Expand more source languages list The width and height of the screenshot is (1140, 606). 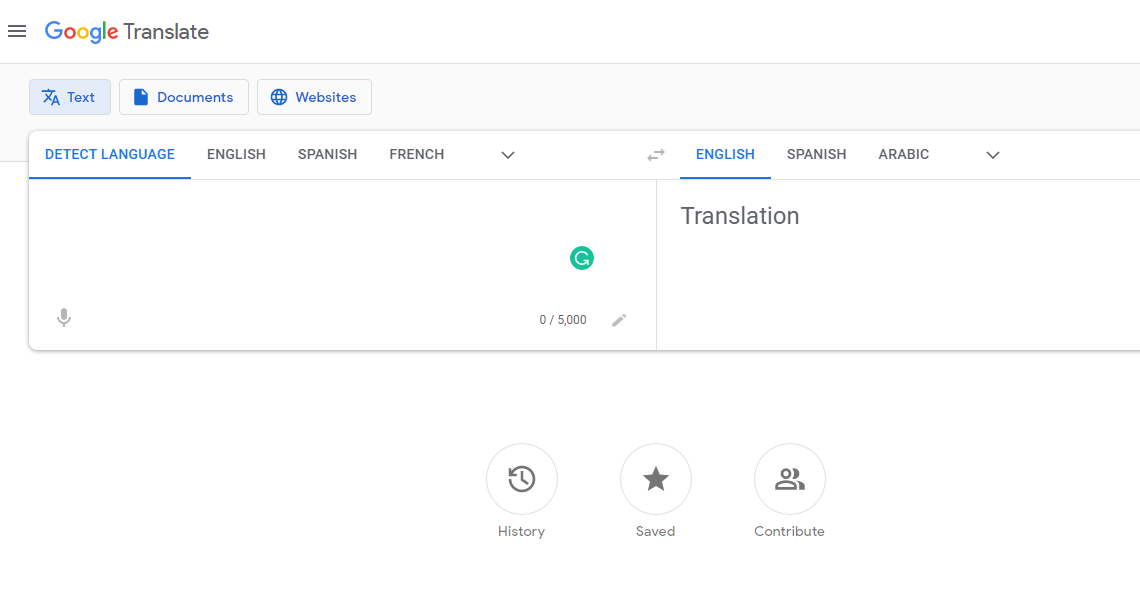[508, 155]
